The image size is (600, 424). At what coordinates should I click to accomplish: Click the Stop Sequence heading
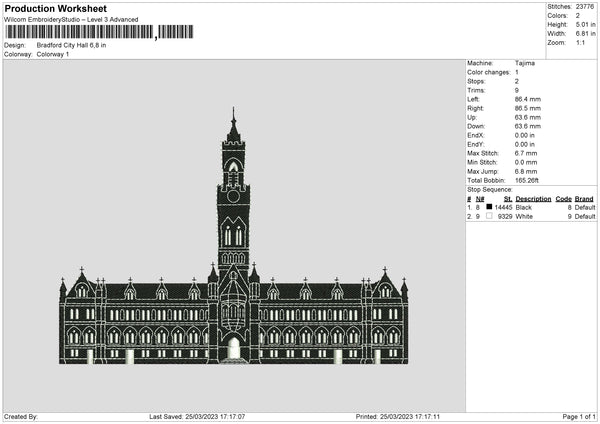[489, 190]
